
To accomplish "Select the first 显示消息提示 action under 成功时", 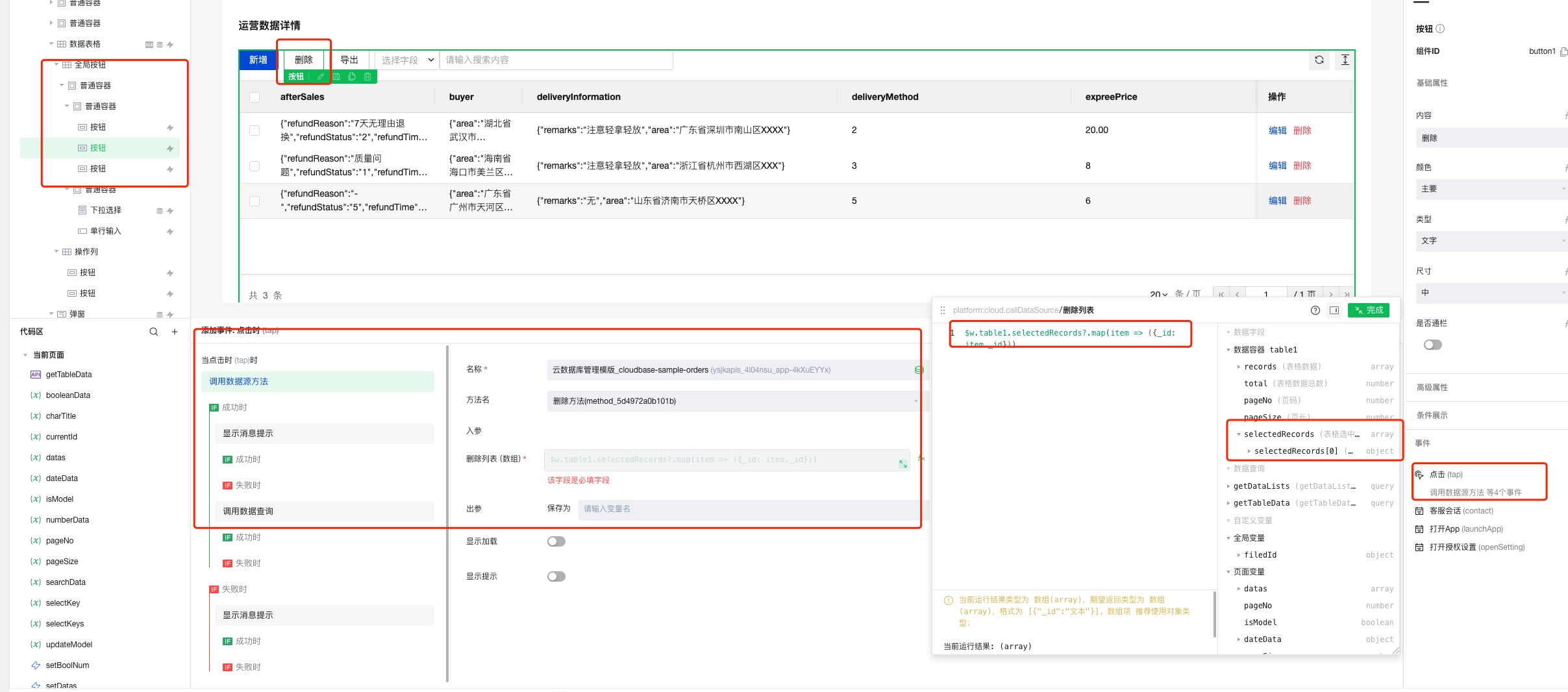I will pos(324,434).
